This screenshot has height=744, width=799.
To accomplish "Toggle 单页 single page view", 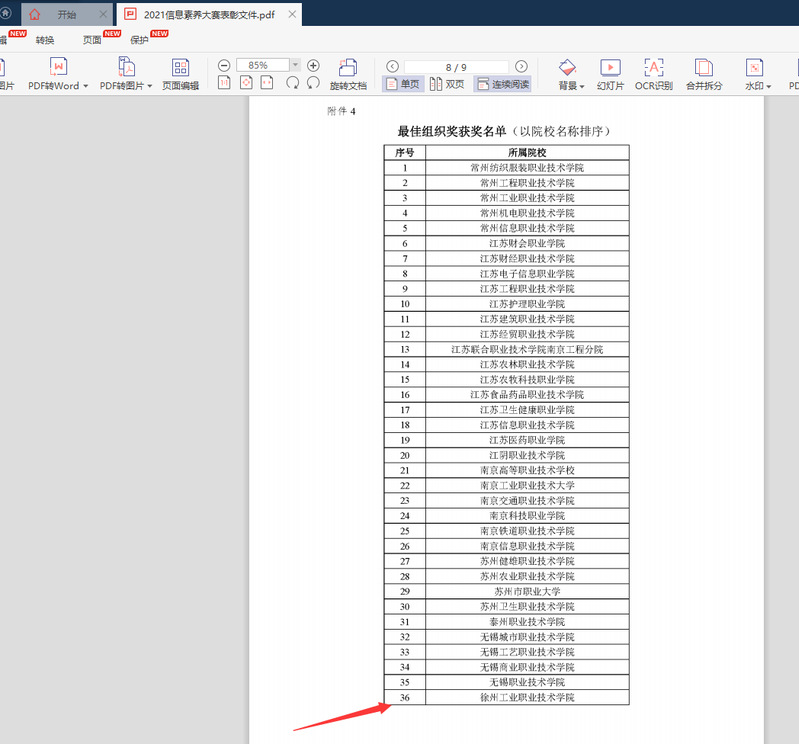I will pos(402,85).
